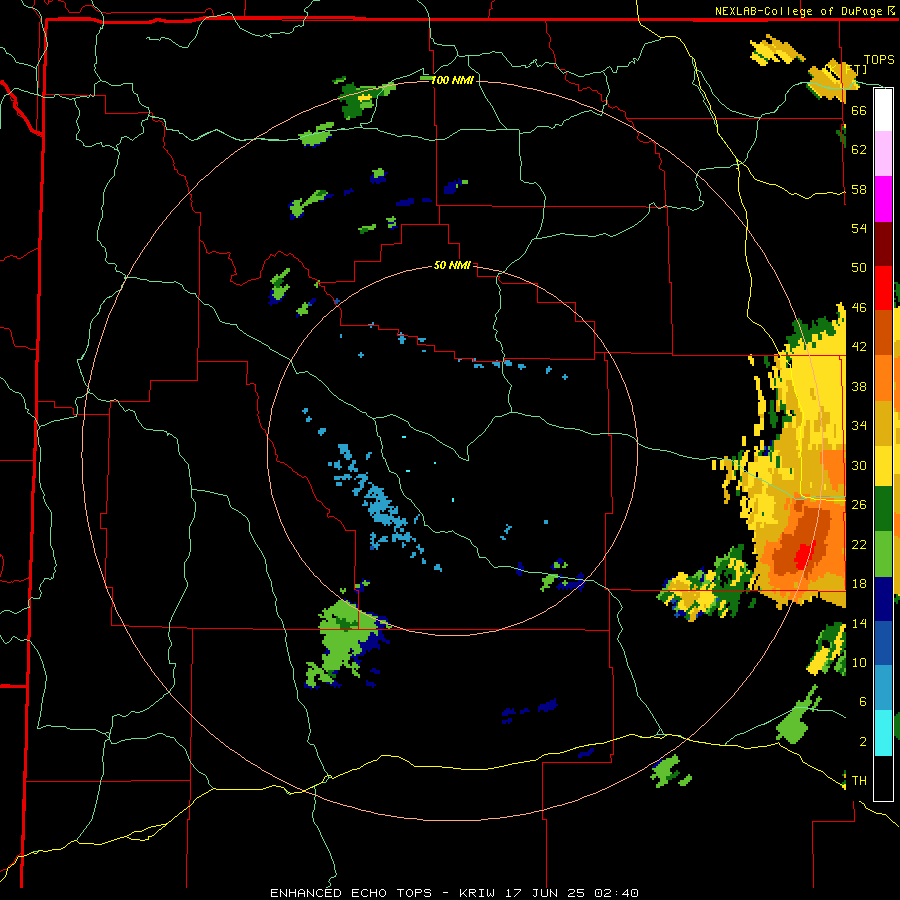Select the bright red legend swatch
900x900 pixels.
click(x=883, y=288)
